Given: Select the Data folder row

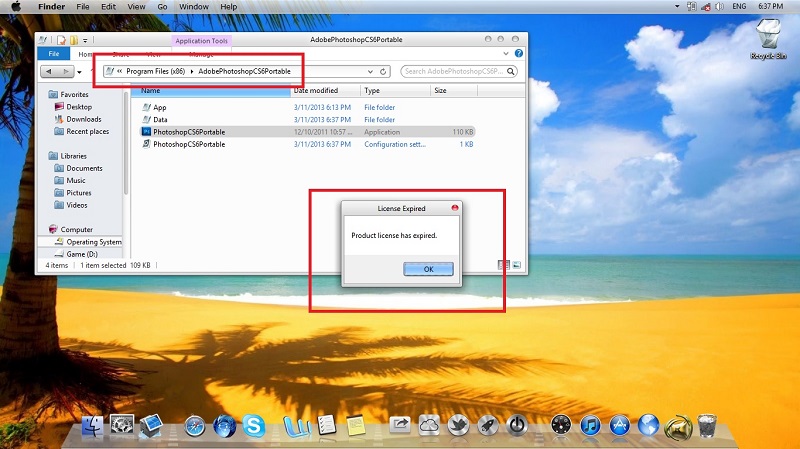Looking at the screenshot, I should pyautogui.click(x=308, y=119).
